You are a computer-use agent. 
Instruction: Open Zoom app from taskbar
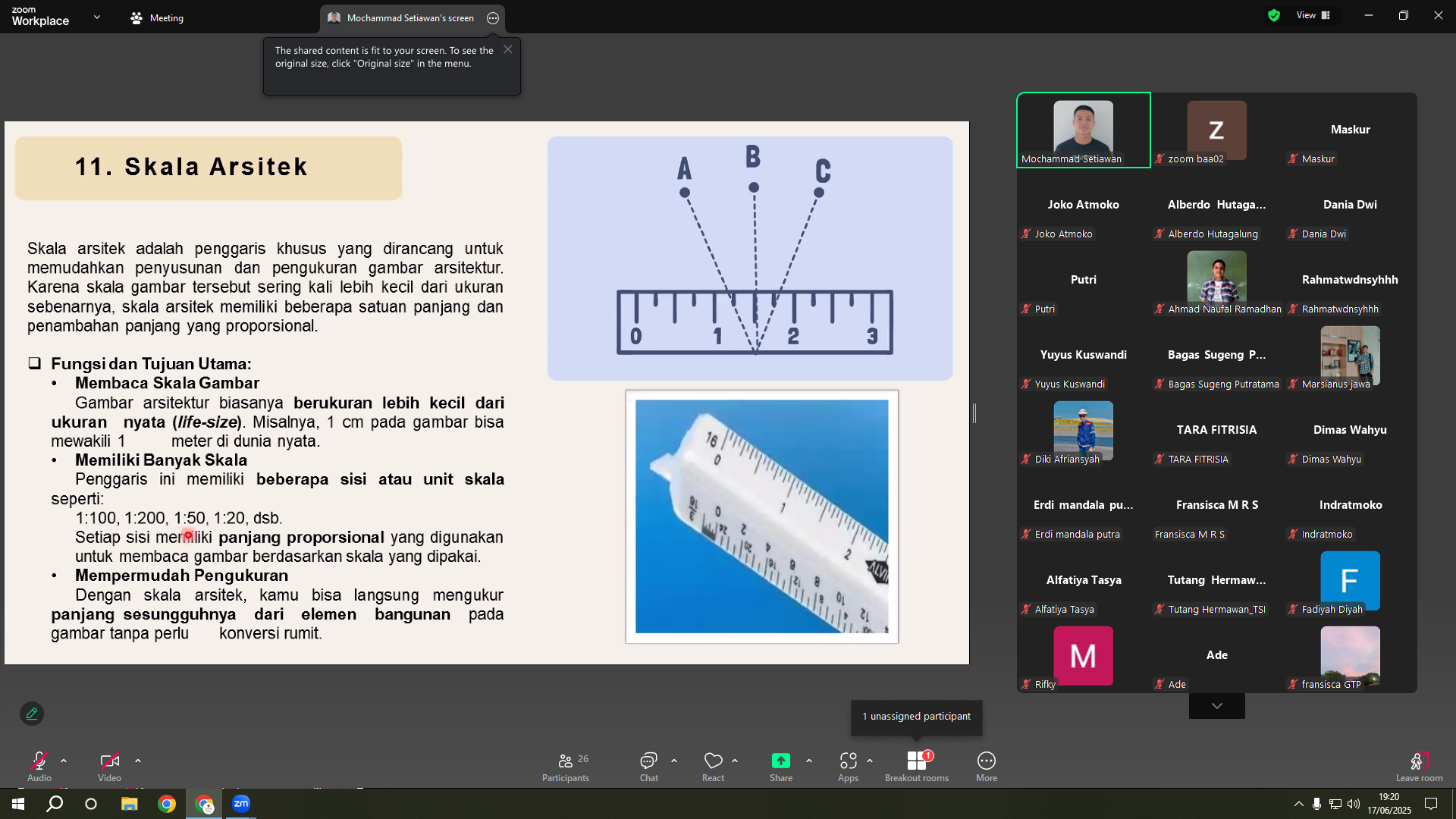click(241, 804)
